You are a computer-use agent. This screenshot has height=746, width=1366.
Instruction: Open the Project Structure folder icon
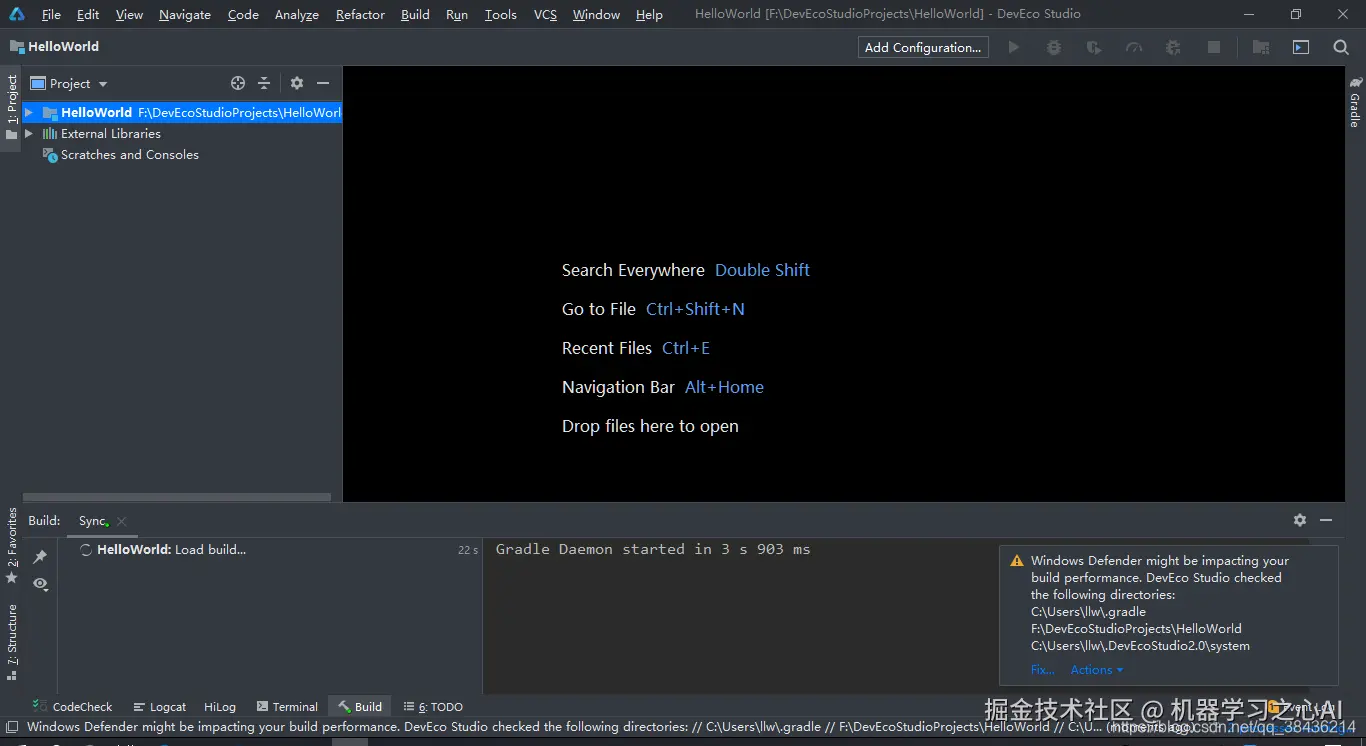(1260, 47)
